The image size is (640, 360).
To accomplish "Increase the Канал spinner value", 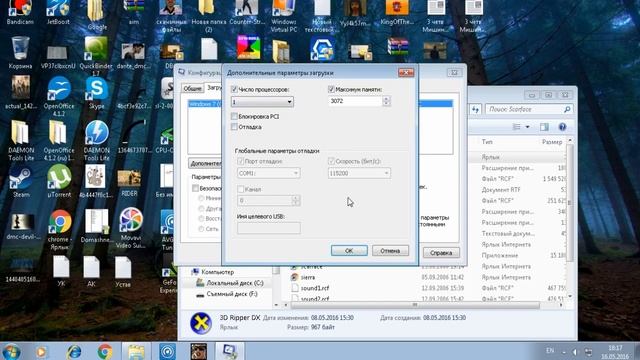I will (296, 198).
